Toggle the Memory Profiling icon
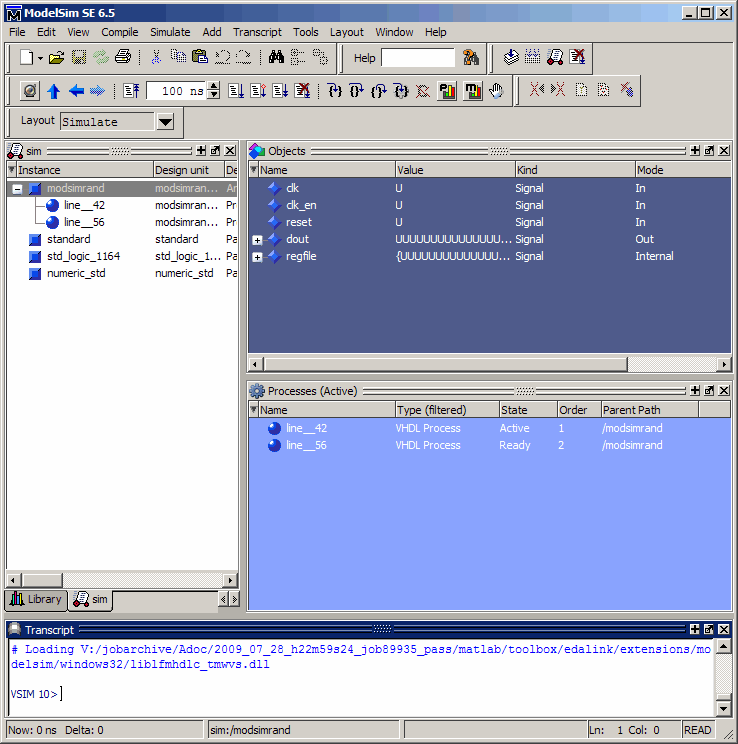The width and height of the screenshot is (738, 744). point(473,91)
